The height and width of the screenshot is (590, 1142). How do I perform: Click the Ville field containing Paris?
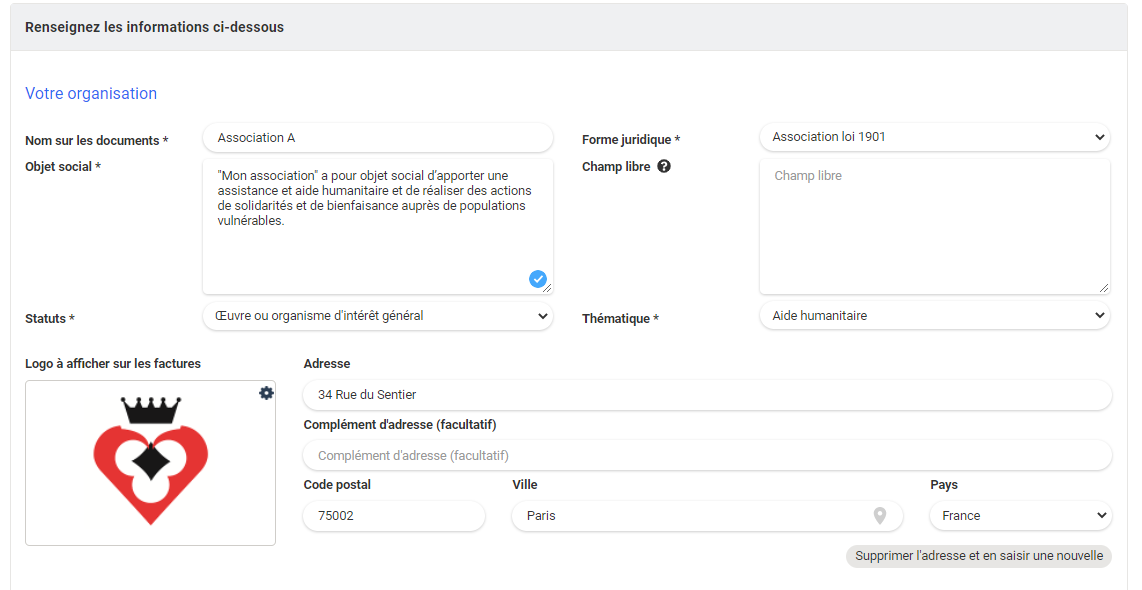tap(690, 516)
